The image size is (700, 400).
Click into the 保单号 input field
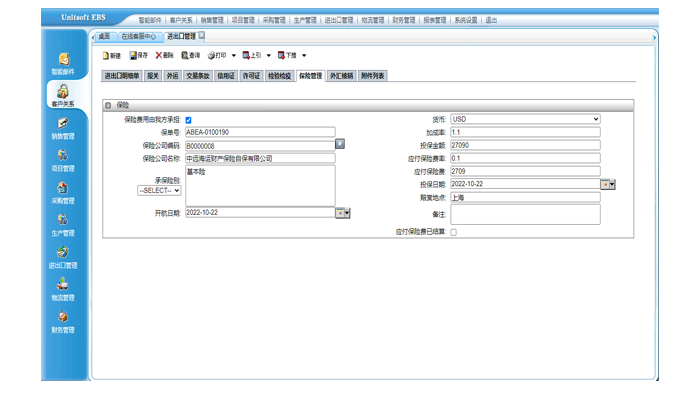tap(260, 132)
